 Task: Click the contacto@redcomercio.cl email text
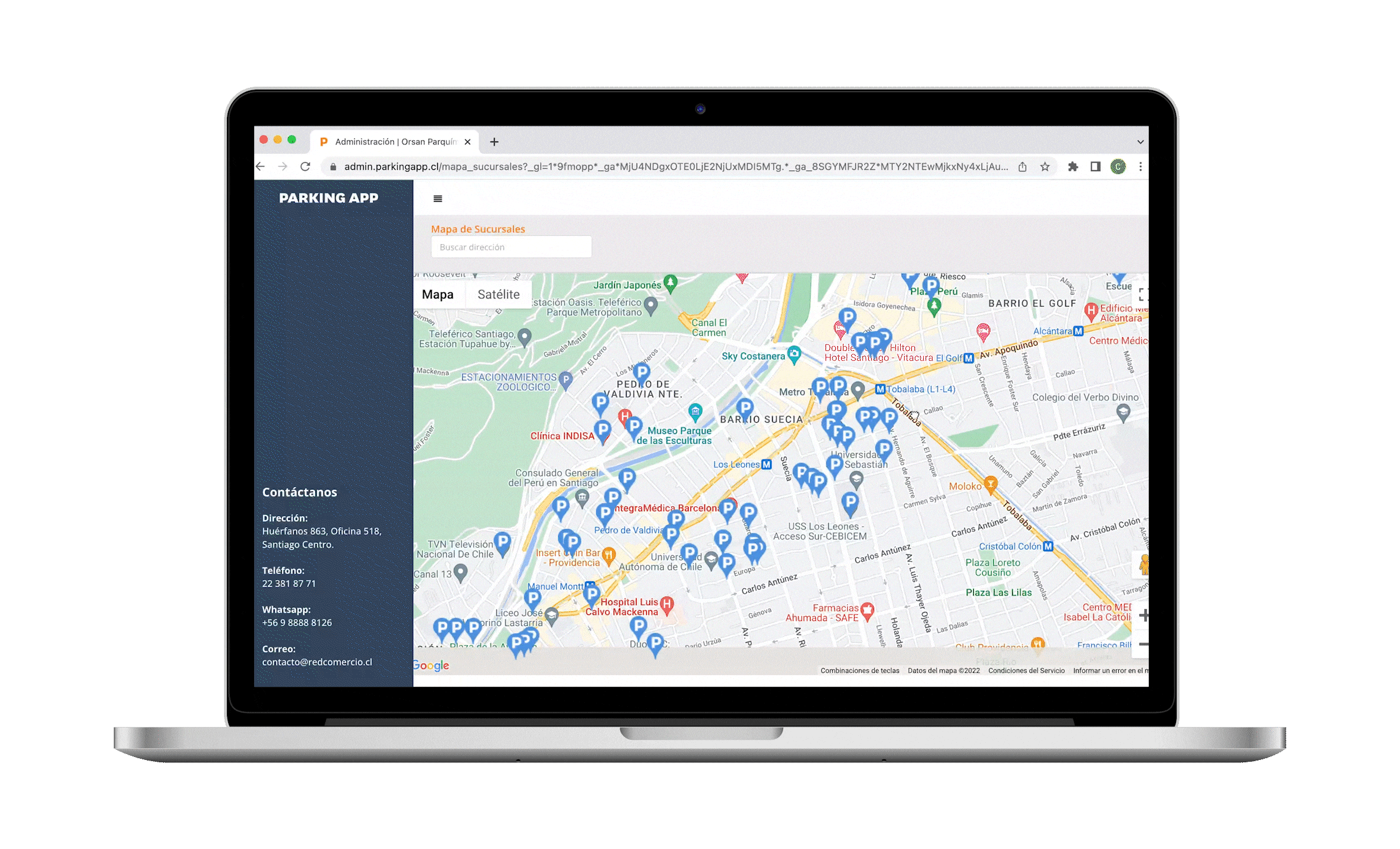click(x=317, y=662)
